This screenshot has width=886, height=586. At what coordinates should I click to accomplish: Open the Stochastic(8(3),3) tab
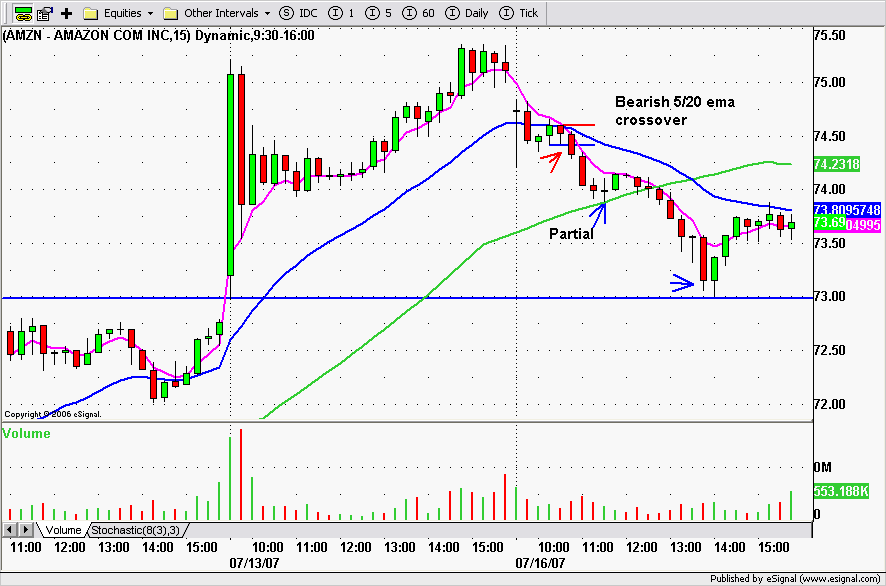(x=136, y=530)
